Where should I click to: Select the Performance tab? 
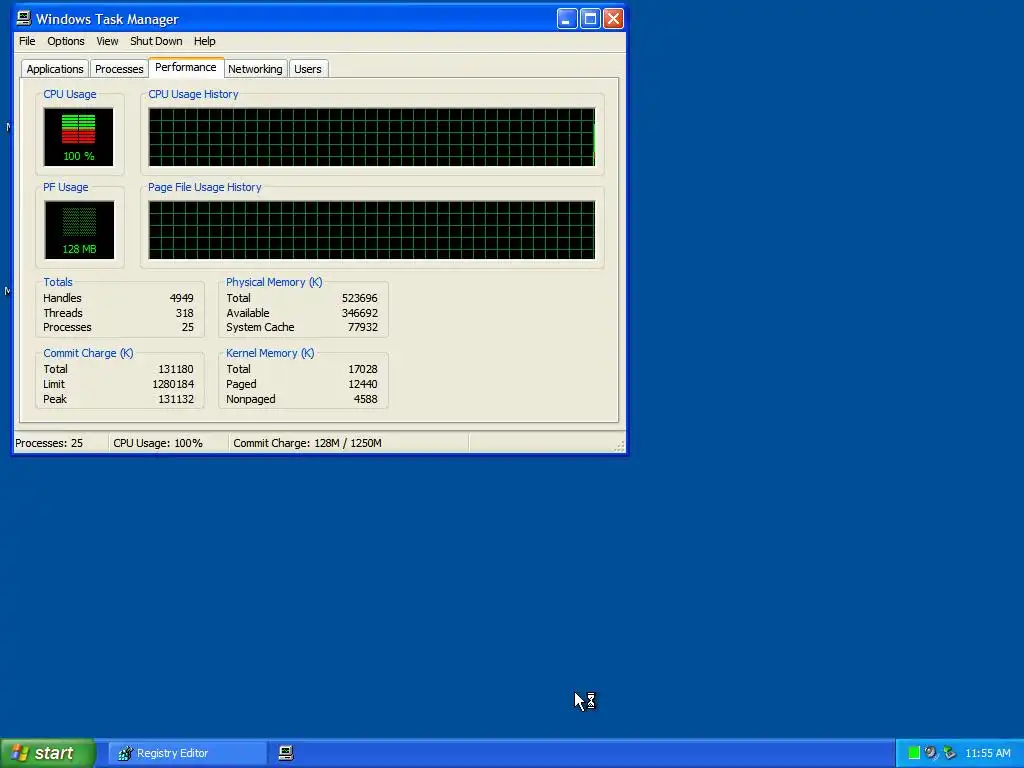click(185, 67)
